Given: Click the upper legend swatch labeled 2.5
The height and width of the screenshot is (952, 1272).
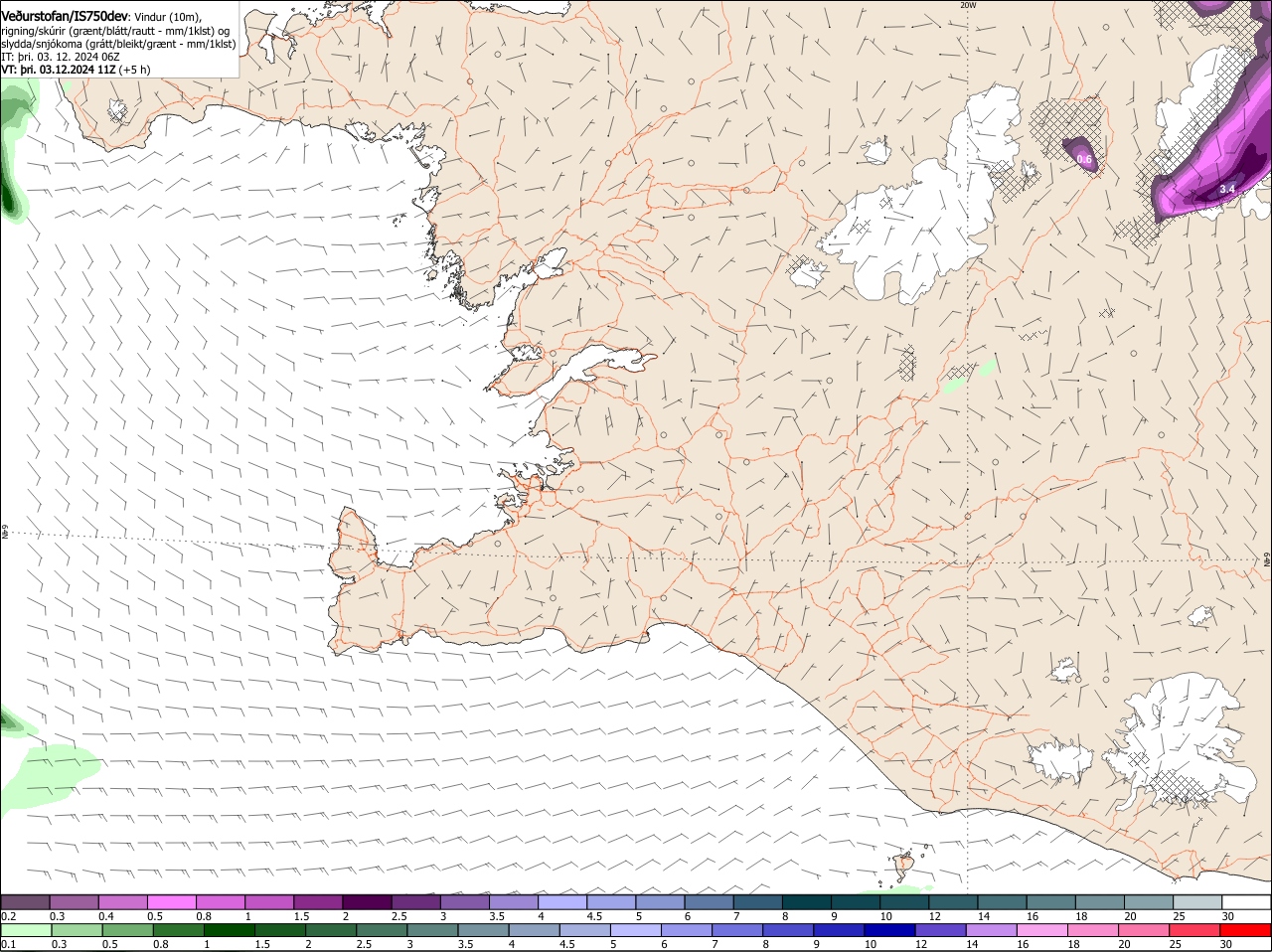Looking at the screenshot, I should tap(415, 902).
